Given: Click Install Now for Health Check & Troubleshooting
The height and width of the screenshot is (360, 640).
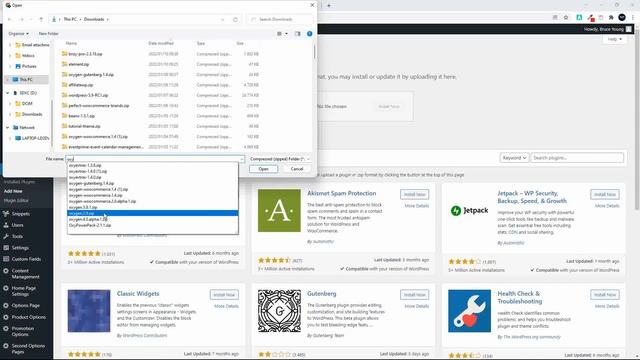Looking at the screenshot, I should pyautogui.click(x=604, y=295).
